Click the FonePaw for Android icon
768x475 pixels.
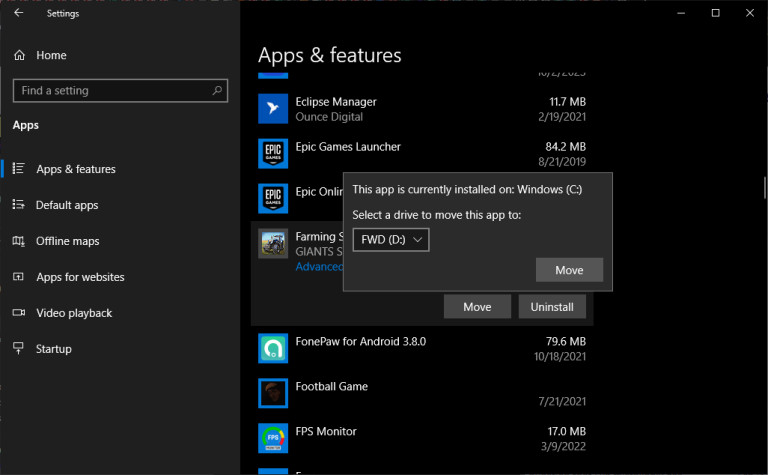click(x=273, y=348)
